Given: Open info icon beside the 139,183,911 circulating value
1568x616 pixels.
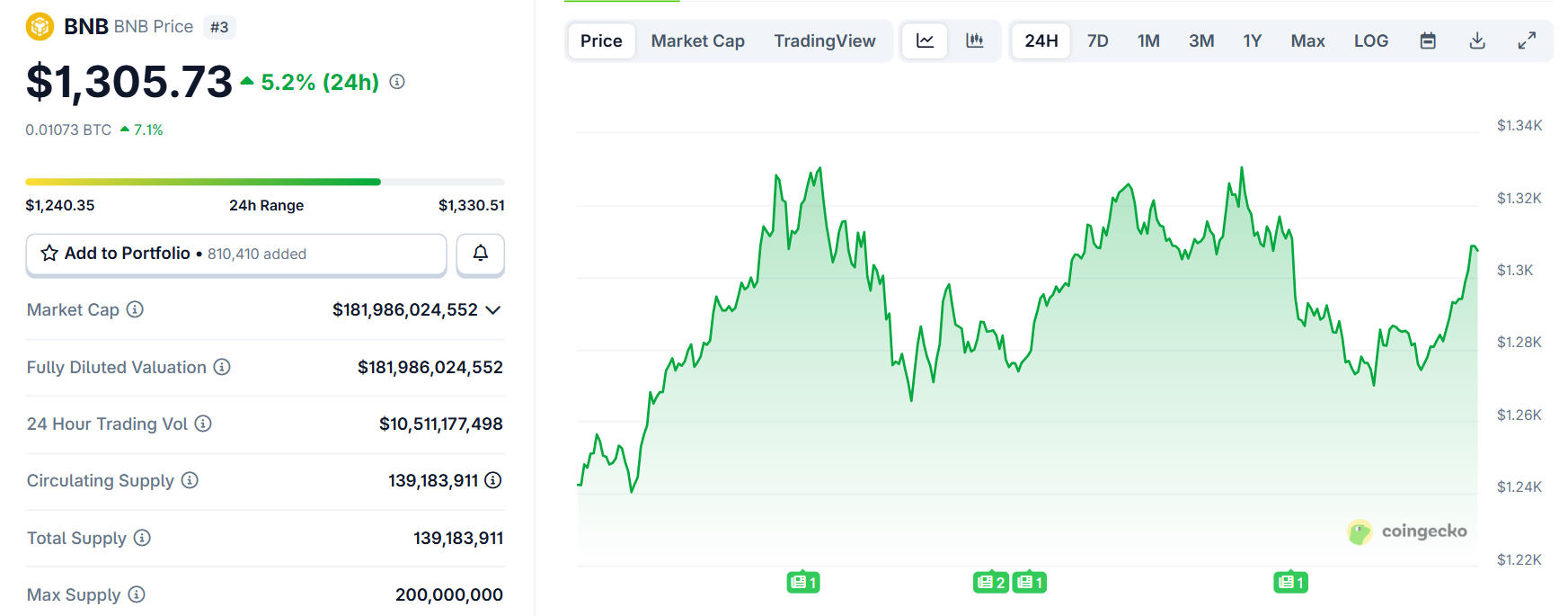Looking at the screenshot, I should (x=493, y=480).
